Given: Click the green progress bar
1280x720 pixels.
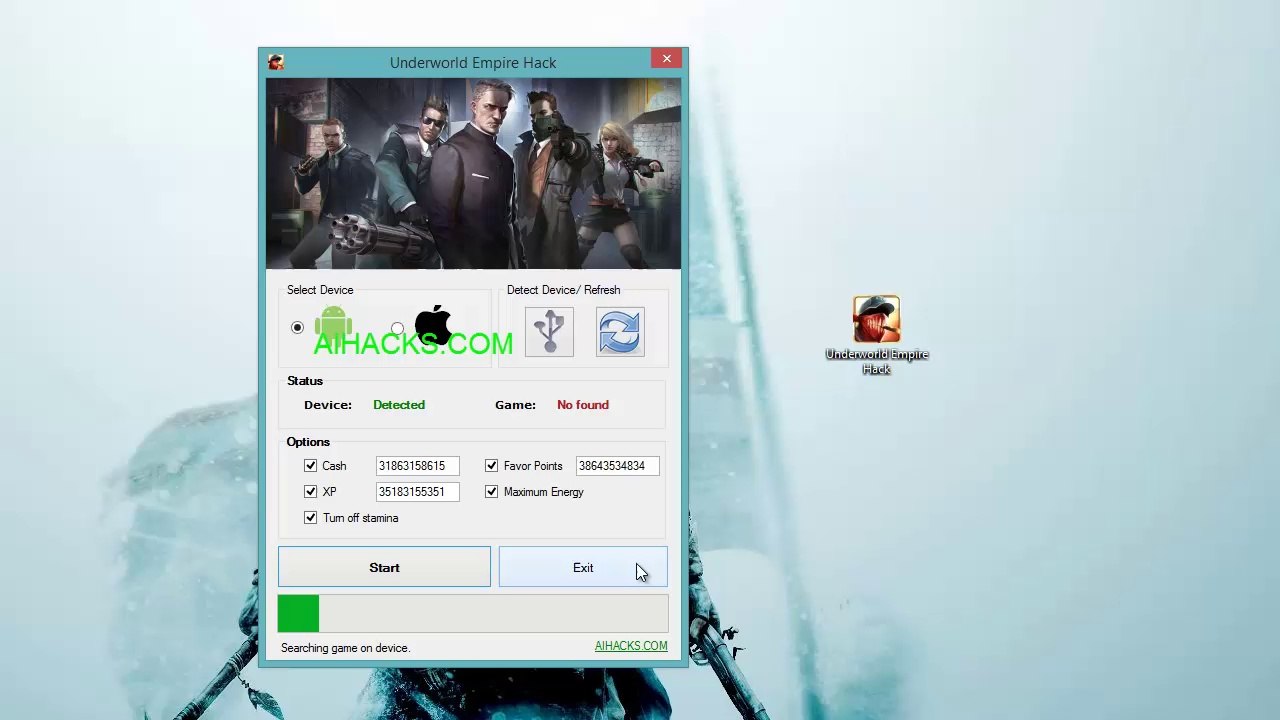Looking at the screenshot, I should tap(473, 613).
